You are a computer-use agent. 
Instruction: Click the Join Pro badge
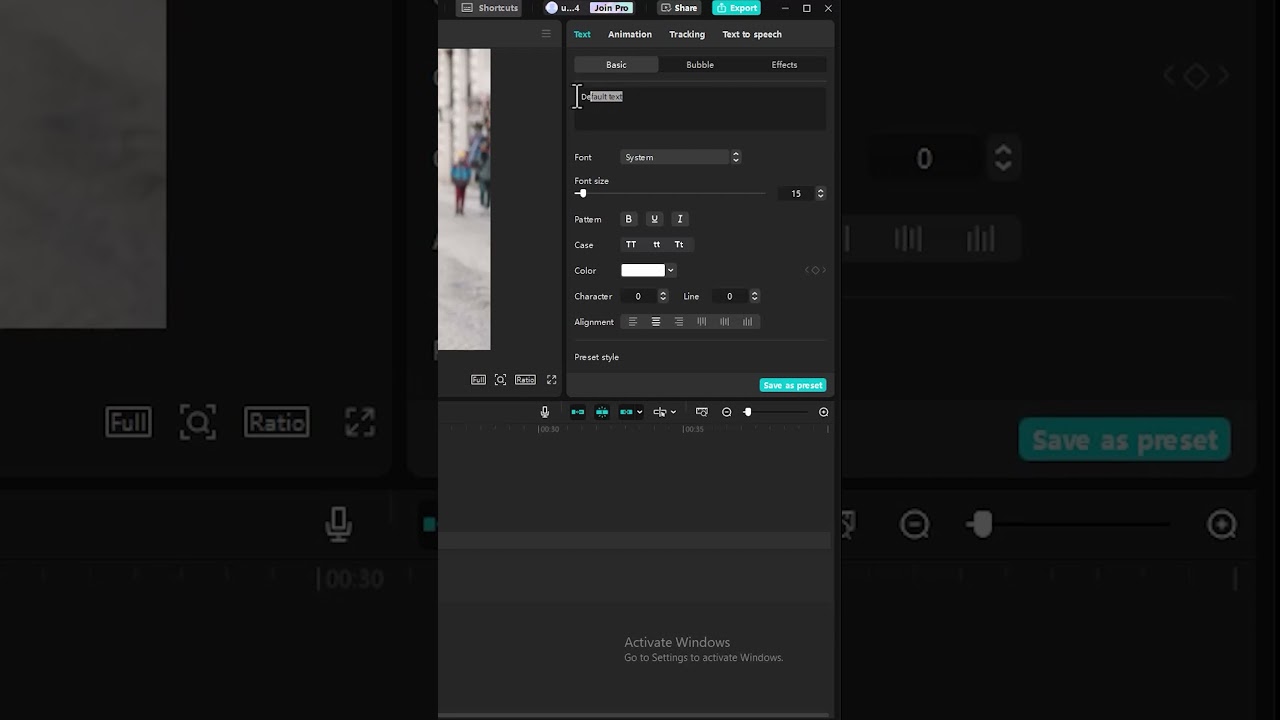(610, 8)
